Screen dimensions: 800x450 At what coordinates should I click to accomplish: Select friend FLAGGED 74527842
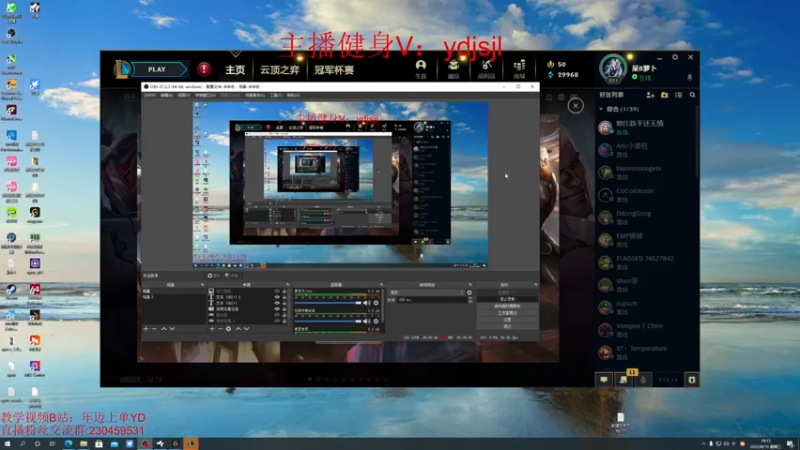pos(646,262)
